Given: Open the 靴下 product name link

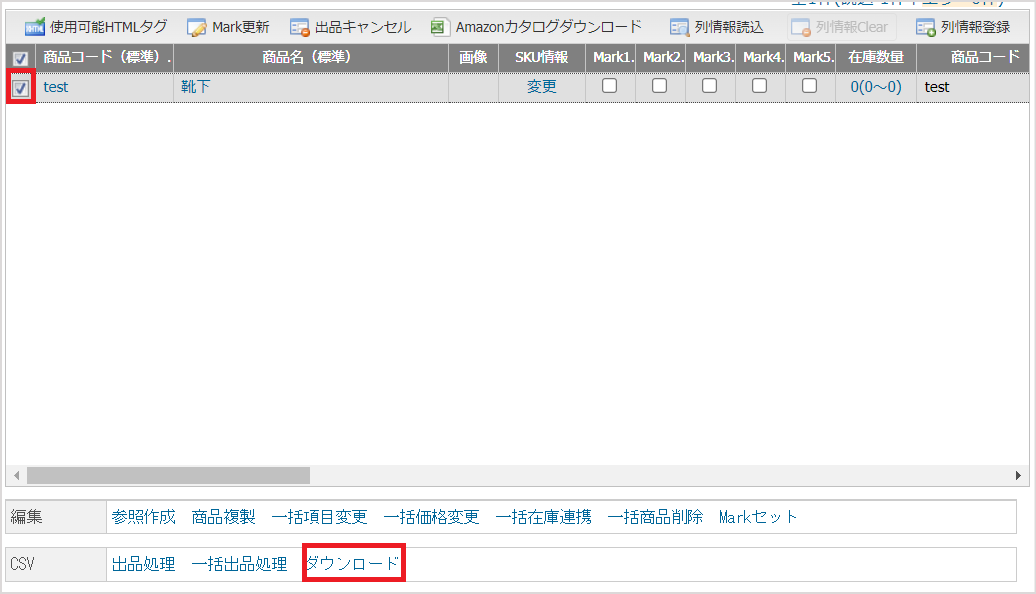Looking at the screenshot, I should point(196,87).
